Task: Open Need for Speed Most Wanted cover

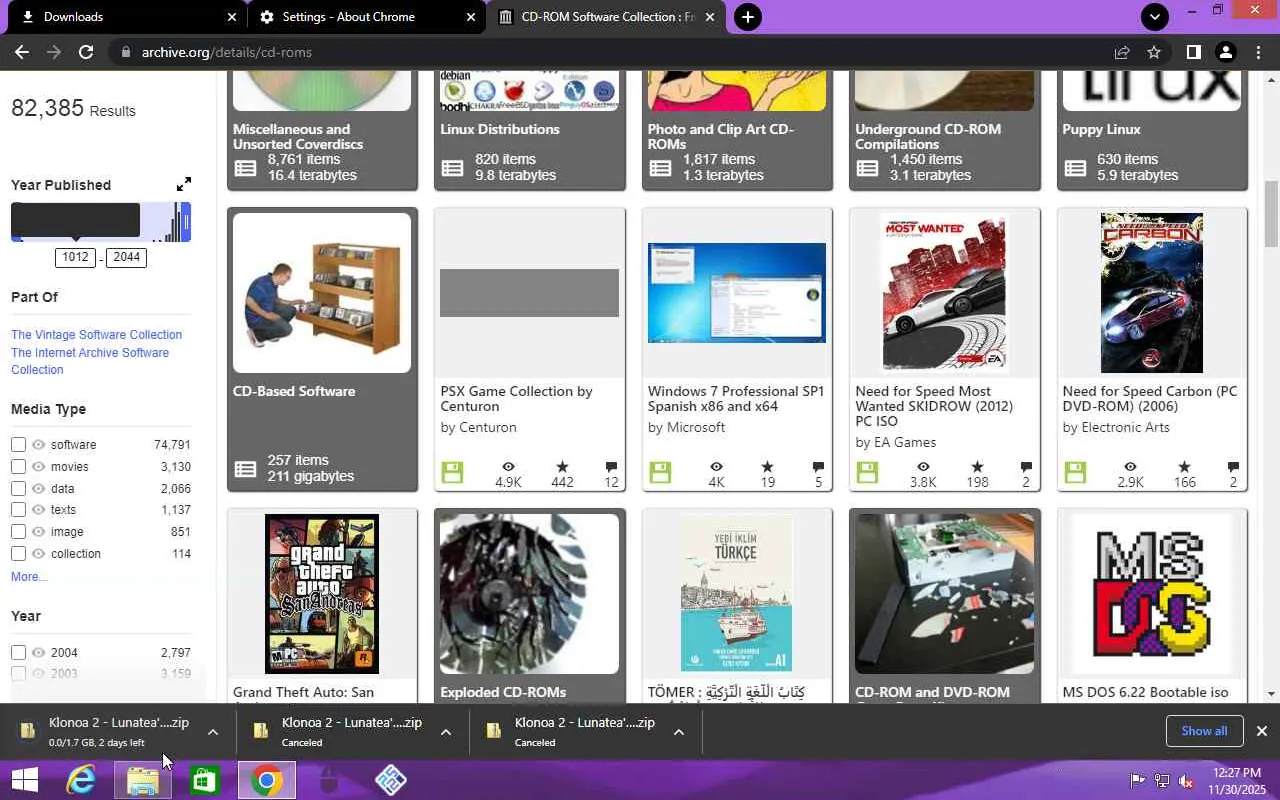Action: click(944, 293)
